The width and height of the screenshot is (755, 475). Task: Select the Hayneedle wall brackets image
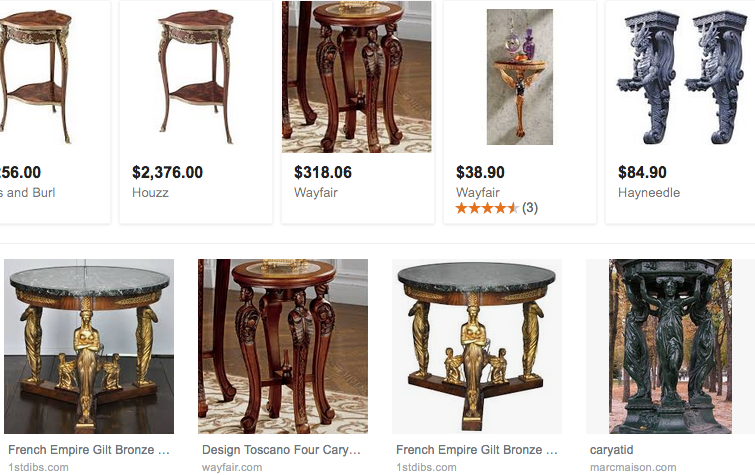(681, 76)
